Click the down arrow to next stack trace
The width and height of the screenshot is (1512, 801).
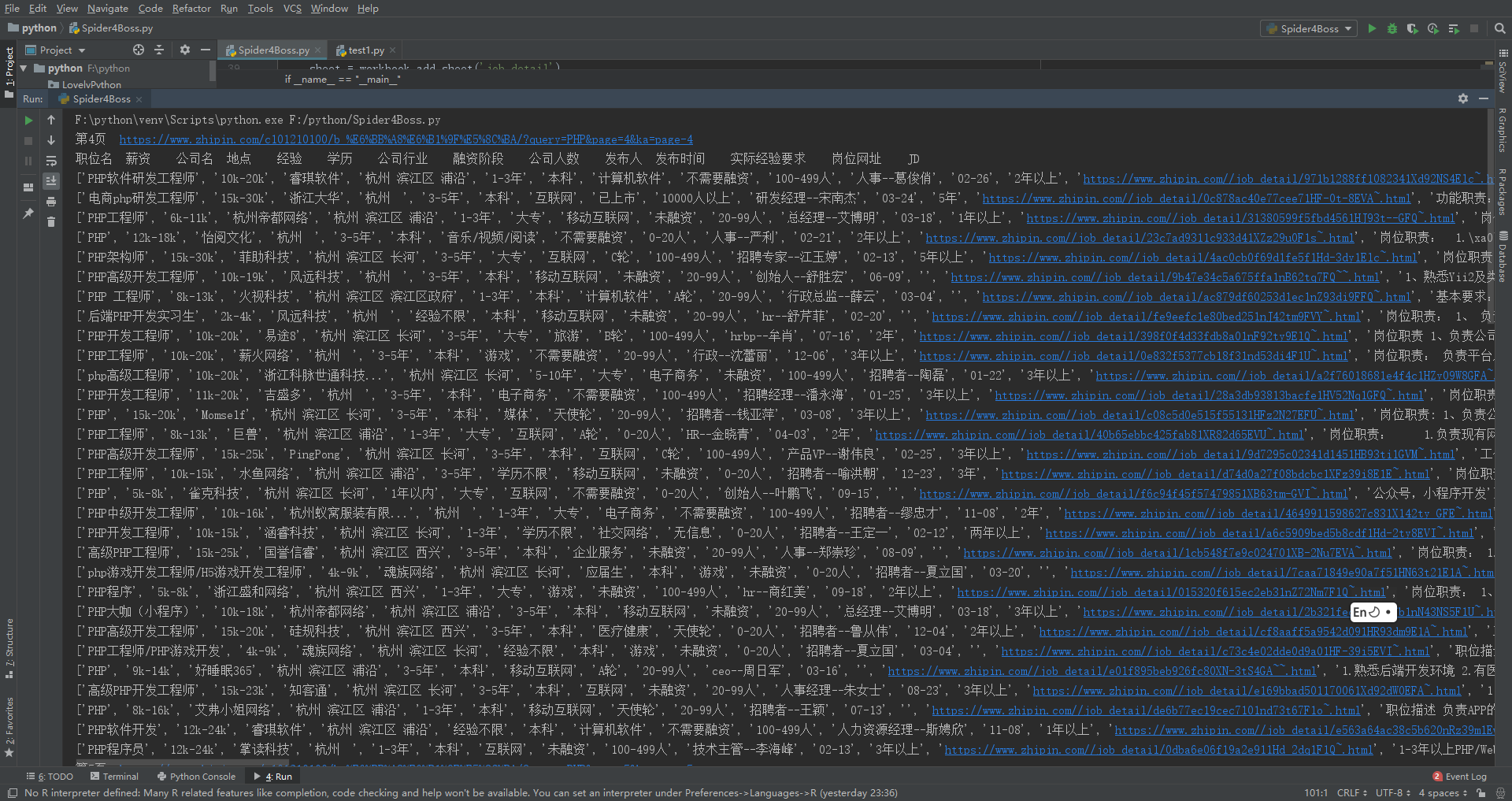coord(51,140)
